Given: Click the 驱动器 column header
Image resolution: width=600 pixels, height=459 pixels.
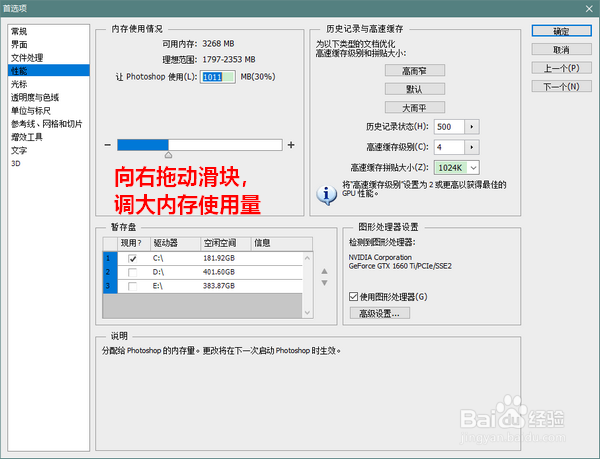Looking at the screenshot, I should click(176, 243).
